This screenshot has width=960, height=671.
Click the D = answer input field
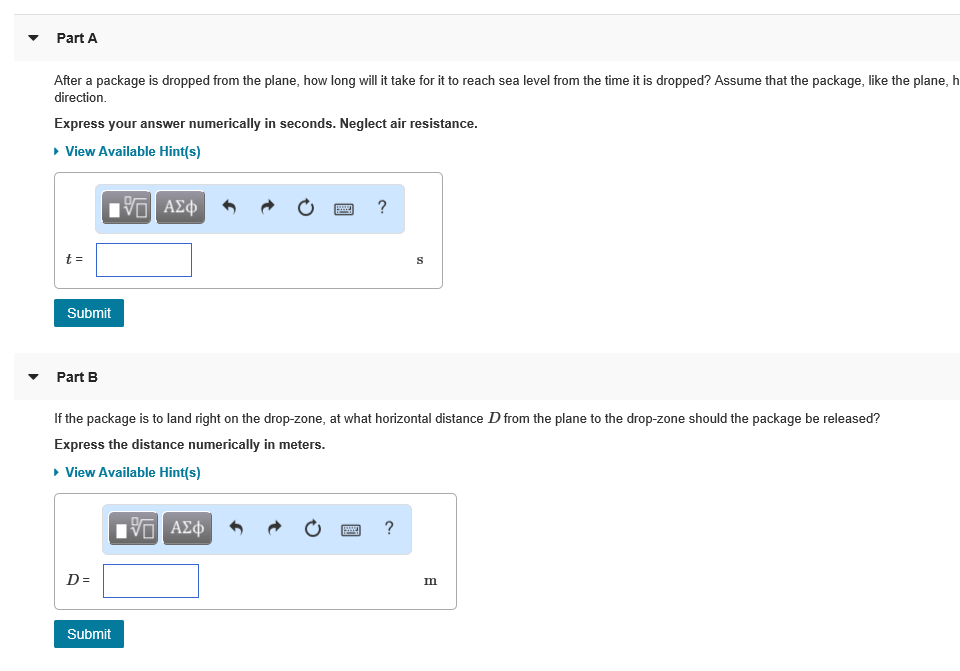click(151, 581)
